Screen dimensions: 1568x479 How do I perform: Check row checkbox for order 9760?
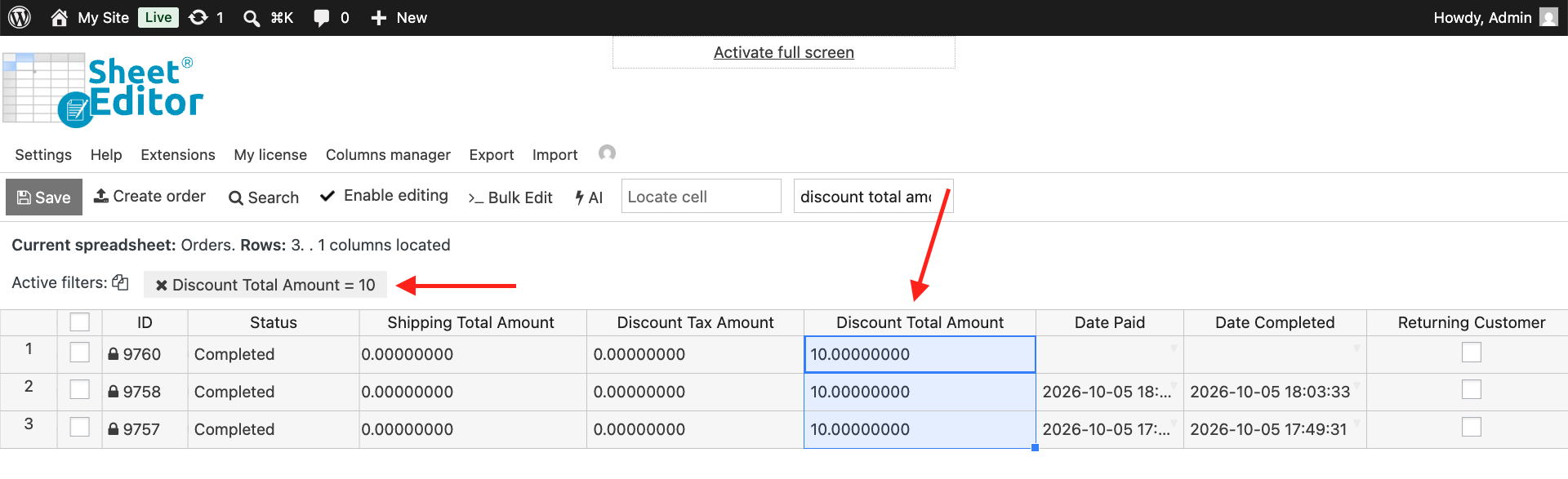[79, 352]
